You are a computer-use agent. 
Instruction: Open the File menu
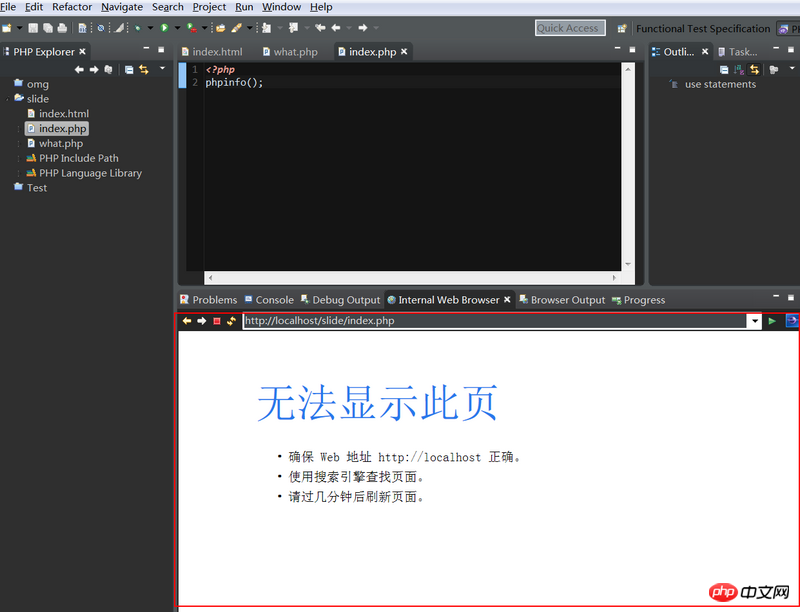tap(8, 7)
